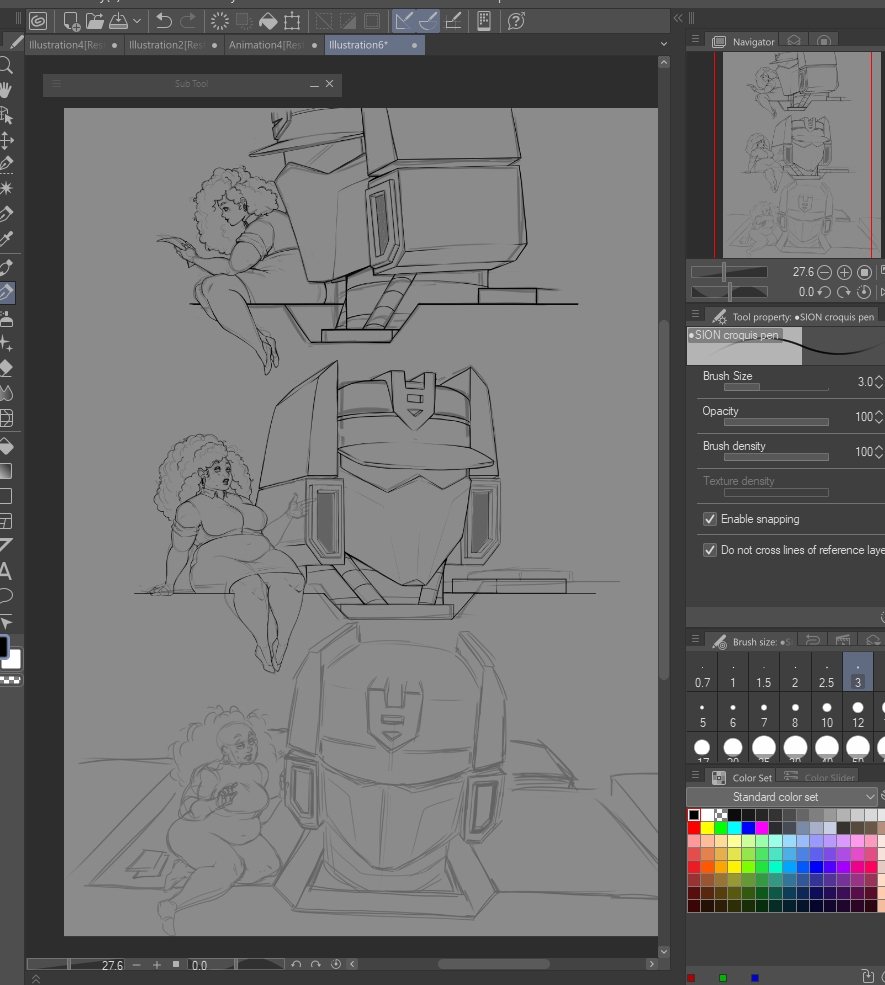Open the Clip Studio launcher icon
Image resolution: width=885 pixels, height=985 pixels.
point(38,20)
